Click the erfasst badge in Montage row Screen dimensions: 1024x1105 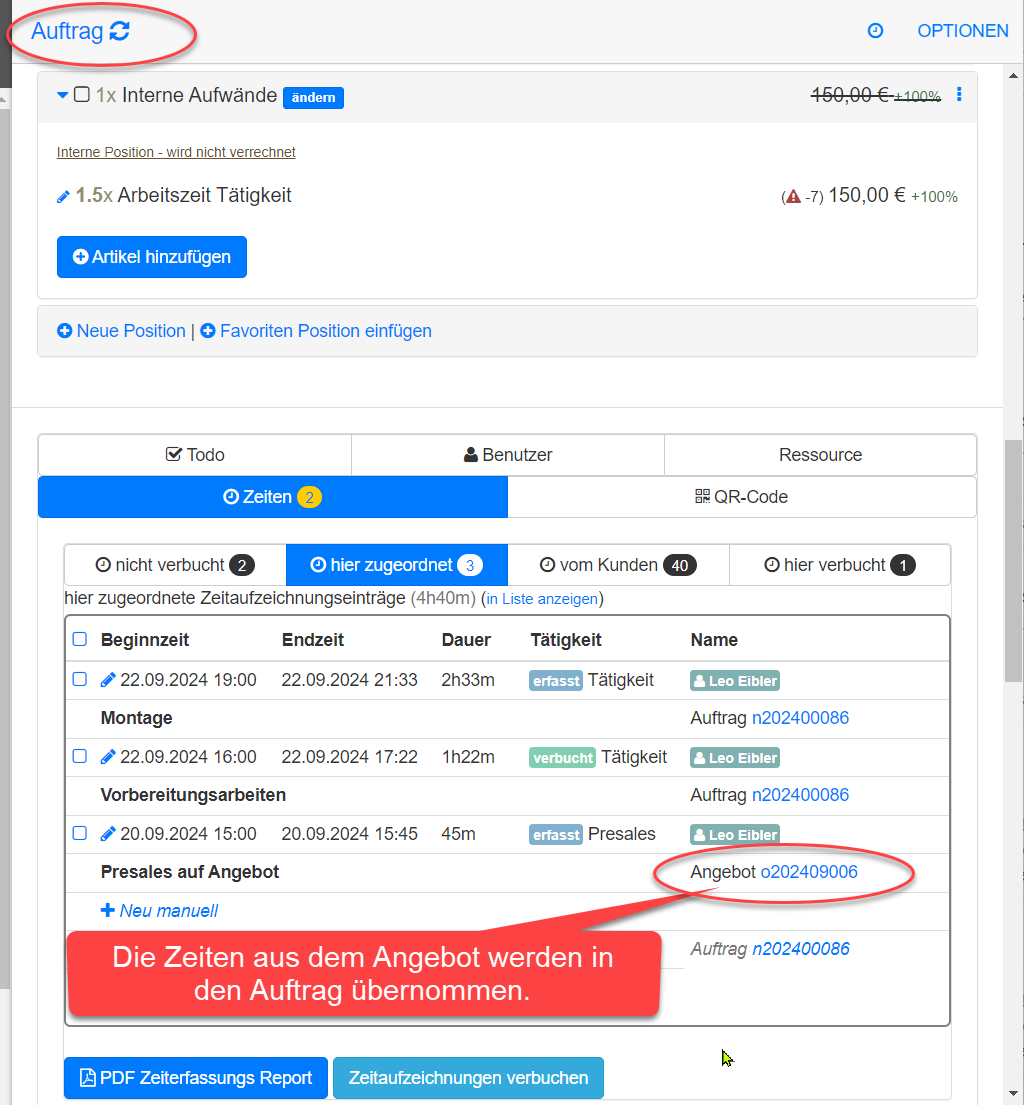[556, 681]
